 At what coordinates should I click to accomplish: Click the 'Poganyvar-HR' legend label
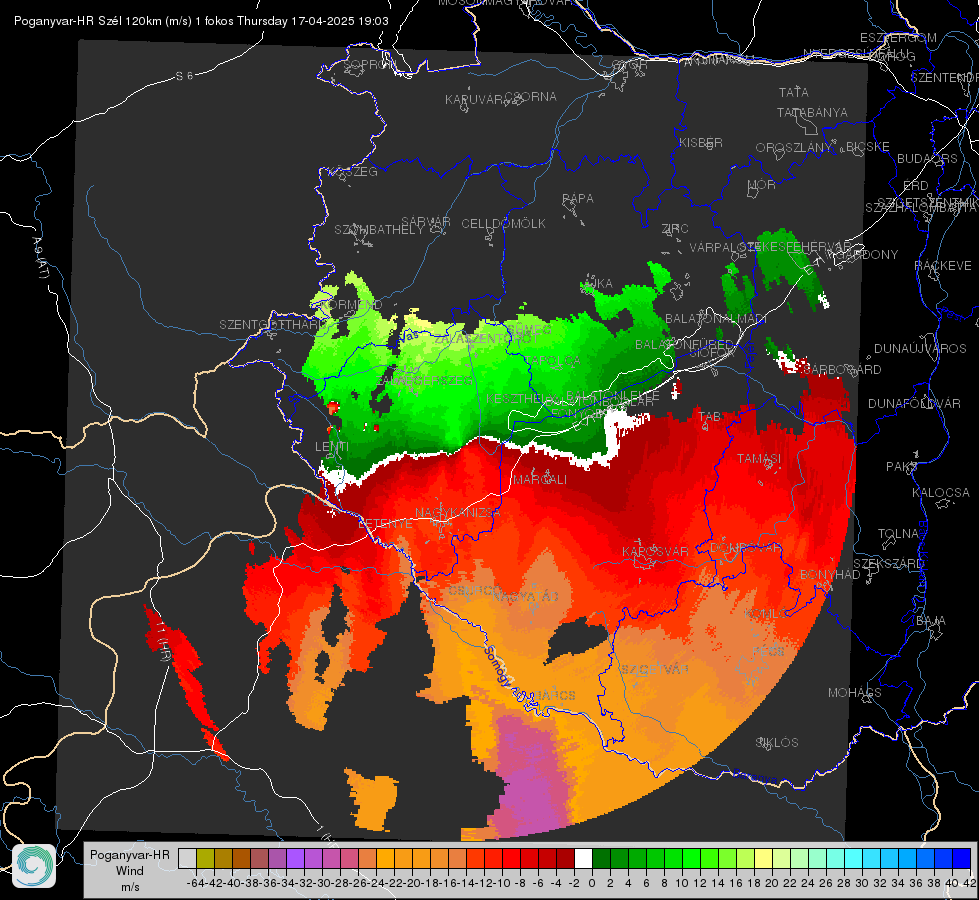[x=130, y=854]
